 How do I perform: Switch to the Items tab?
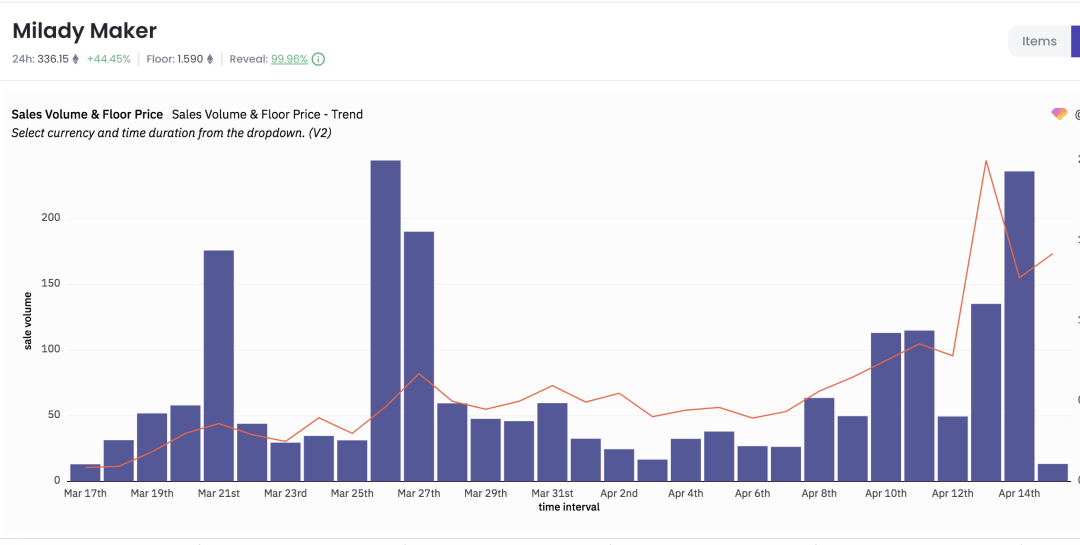(1039, 41)
